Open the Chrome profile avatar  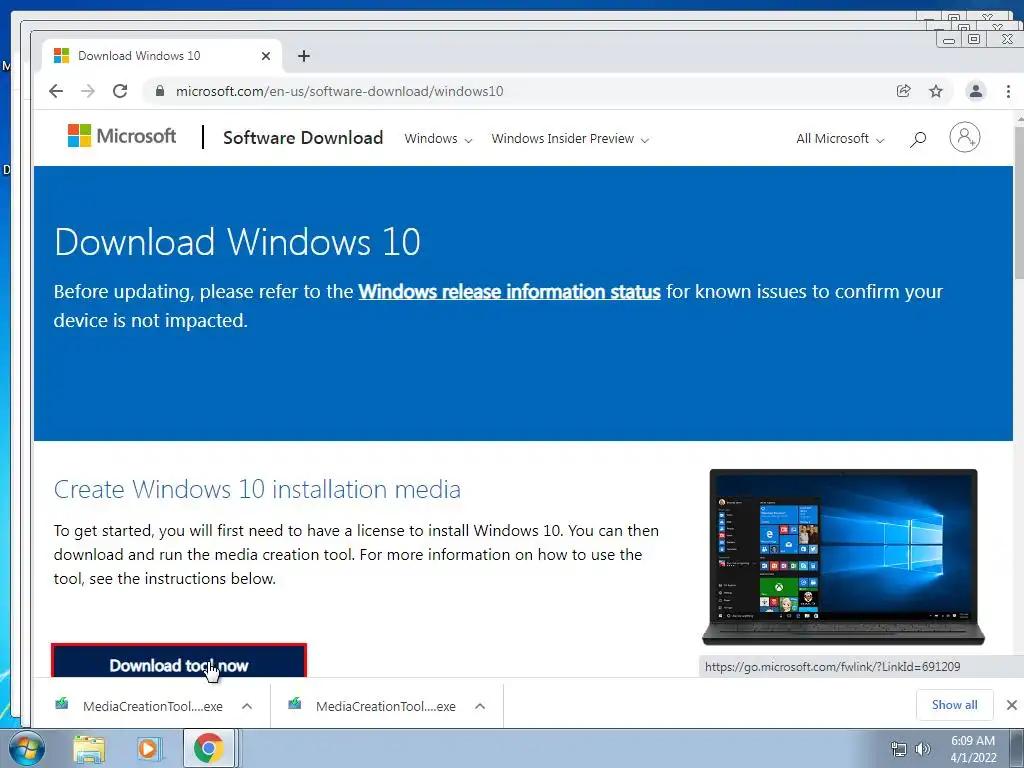[x=976, y=91]
